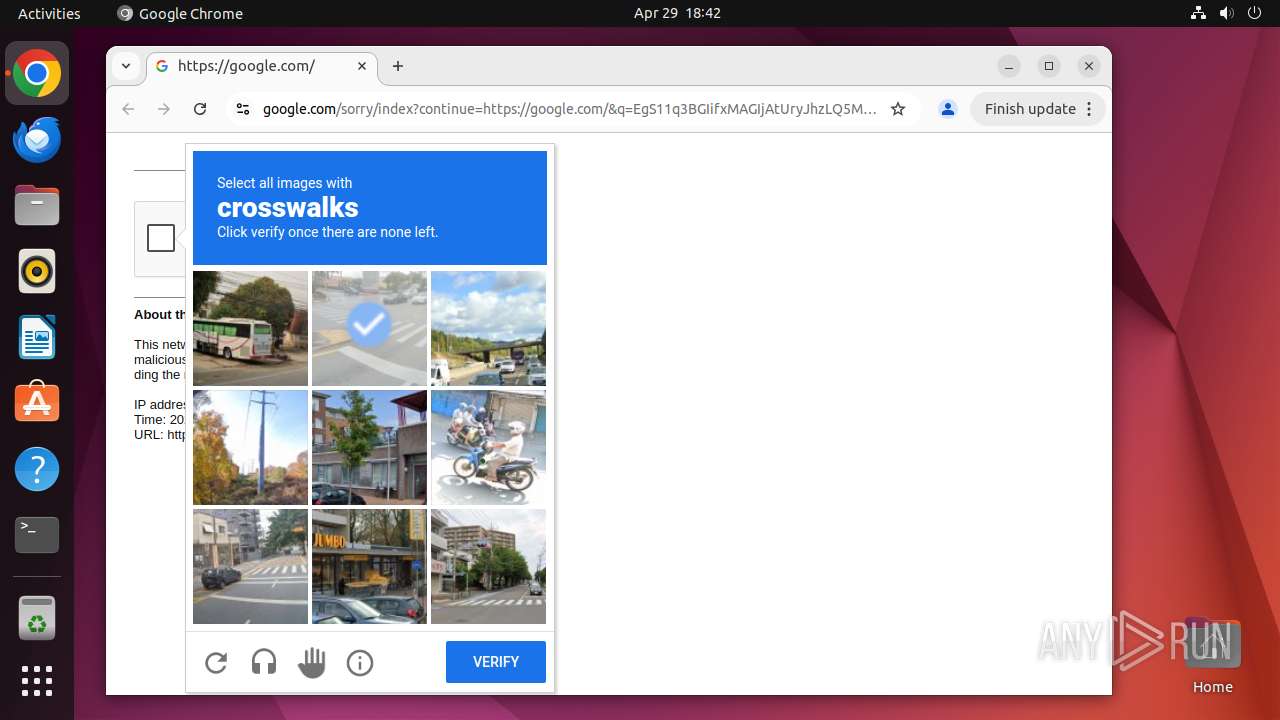This screenshot has width=1280, height=720.
Task: Check the reCAPTCHA checkbox behind the challenge
Action: click(161, 238)
